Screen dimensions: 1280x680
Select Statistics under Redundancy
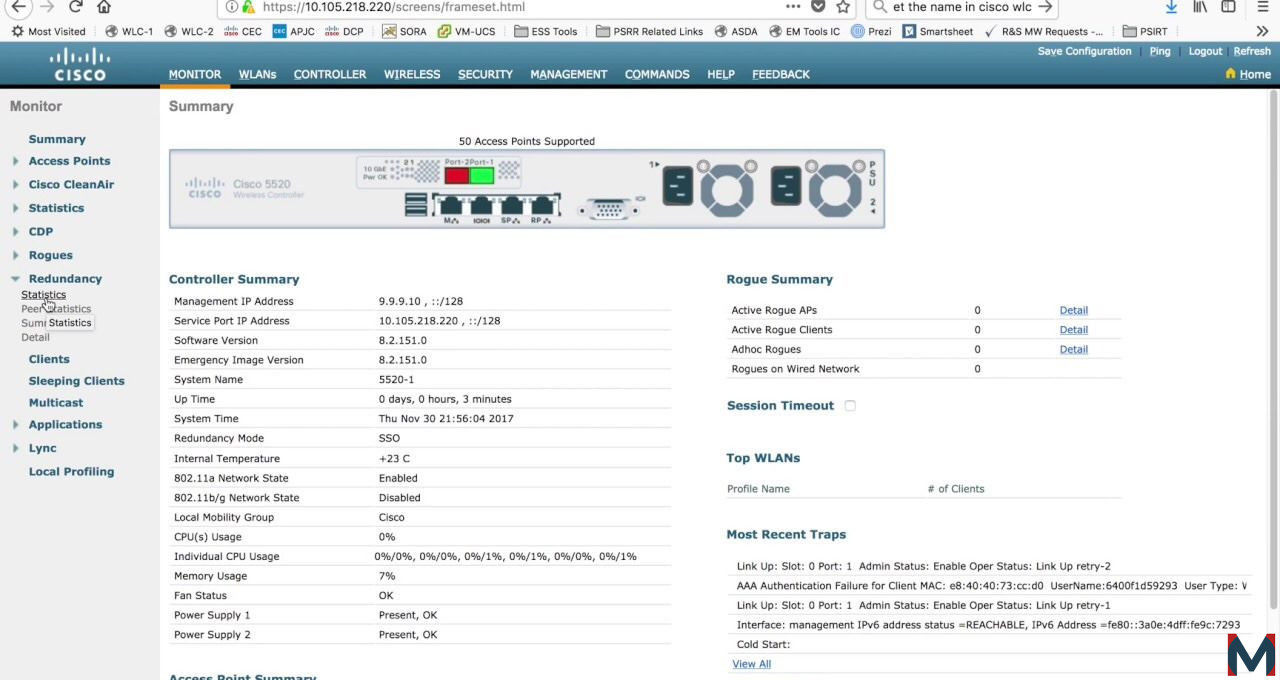click(x=44, y=295)
